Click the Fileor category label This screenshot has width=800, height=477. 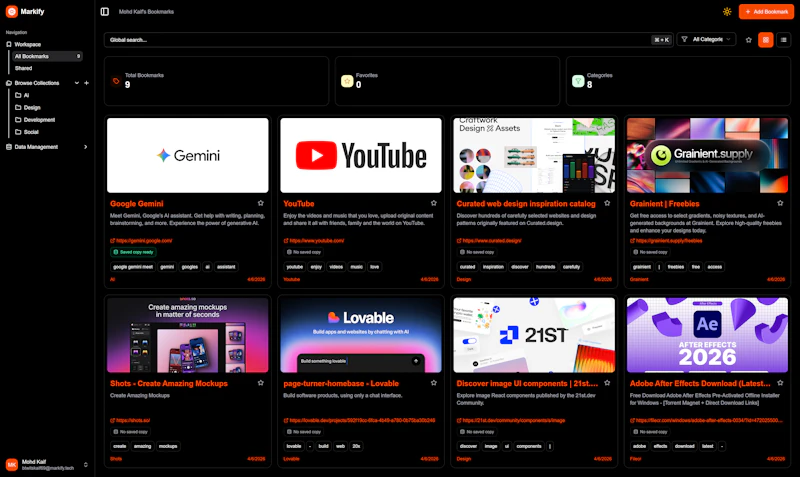click(x=635, y=459)
